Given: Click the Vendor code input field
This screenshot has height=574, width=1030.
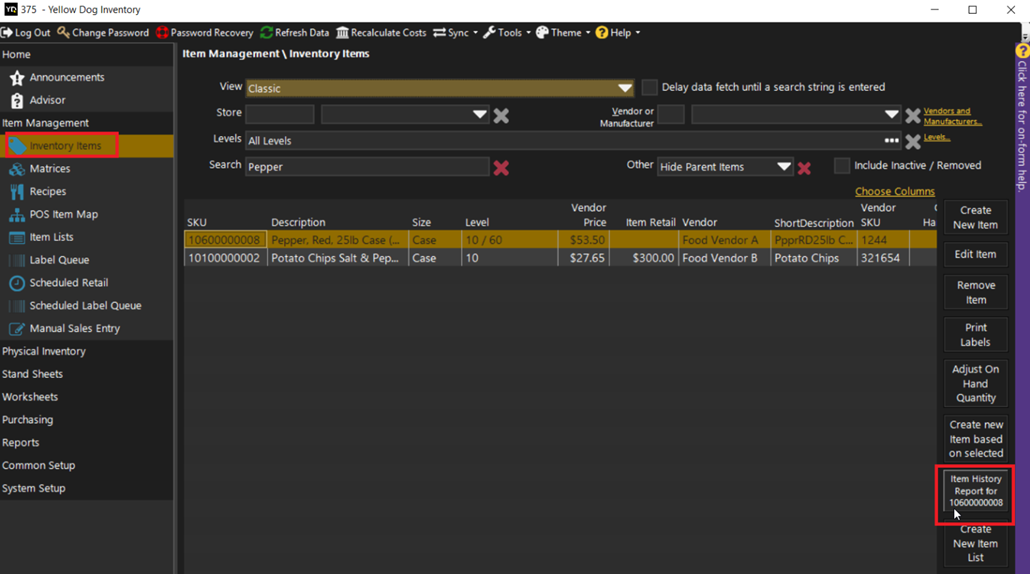Looking at the screenshot, I should click(x=671, y=114).
